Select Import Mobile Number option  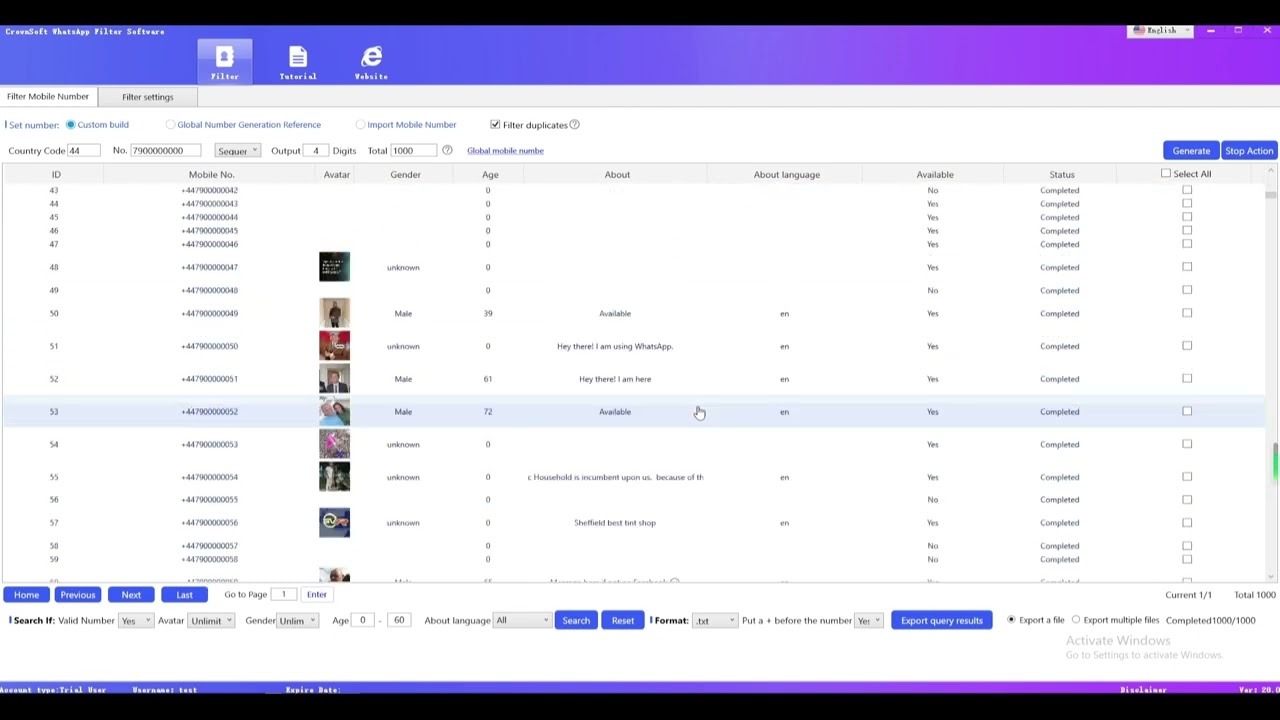(x=360, y=125)
